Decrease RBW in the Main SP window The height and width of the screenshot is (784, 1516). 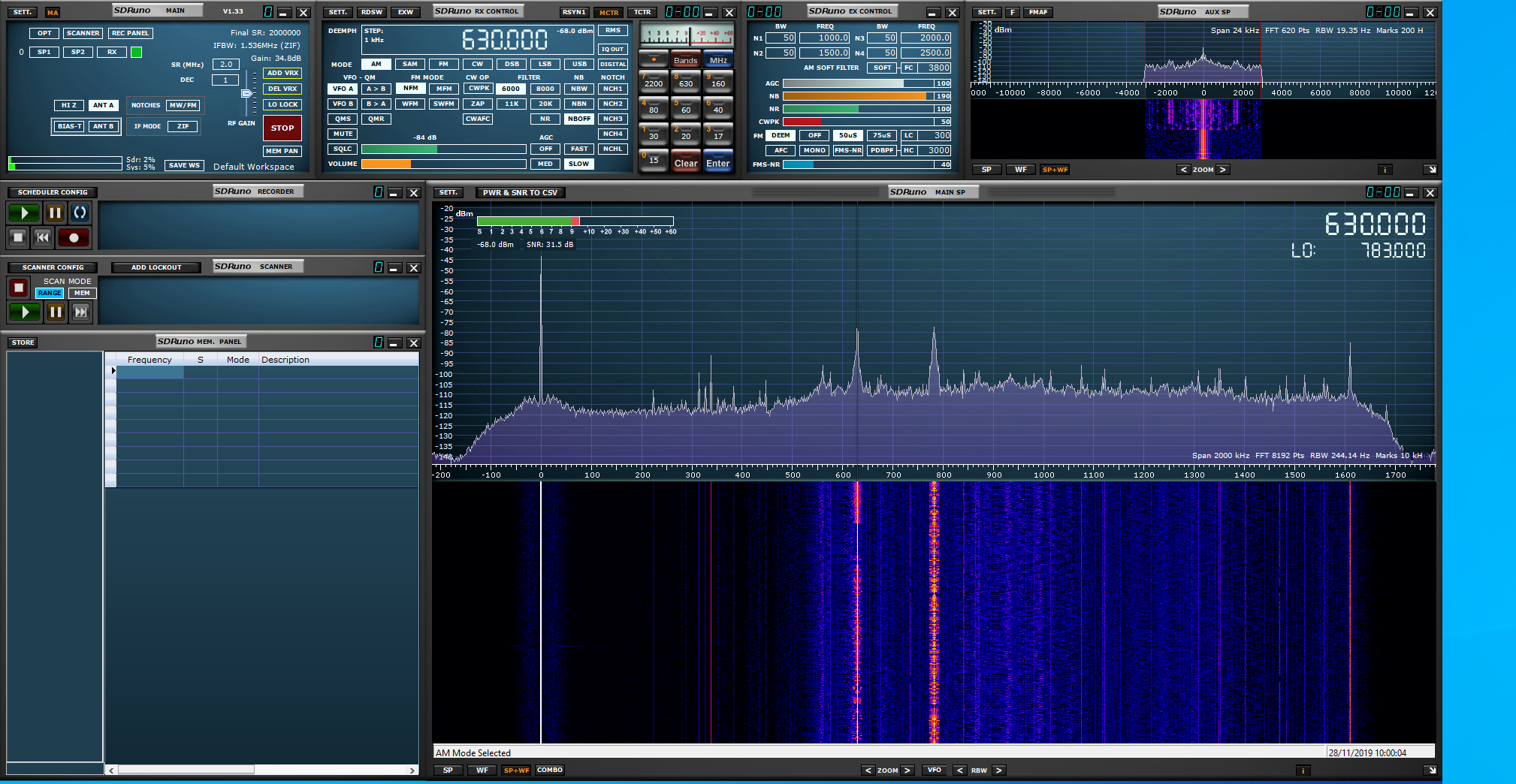960,770
